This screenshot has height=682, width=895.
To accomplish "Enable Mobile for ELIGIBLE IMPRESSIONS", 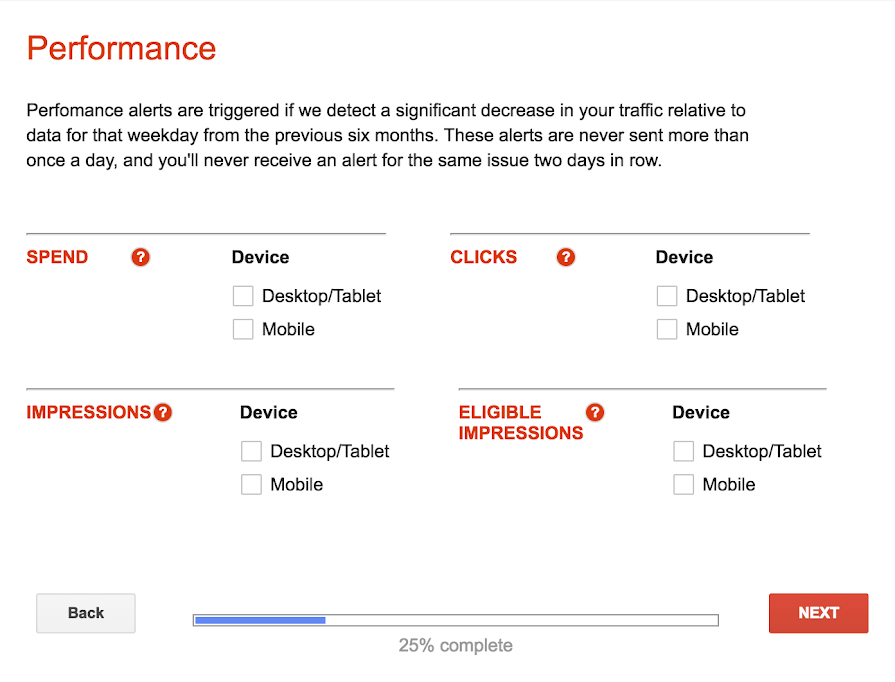I will click(x=684, y=484).
